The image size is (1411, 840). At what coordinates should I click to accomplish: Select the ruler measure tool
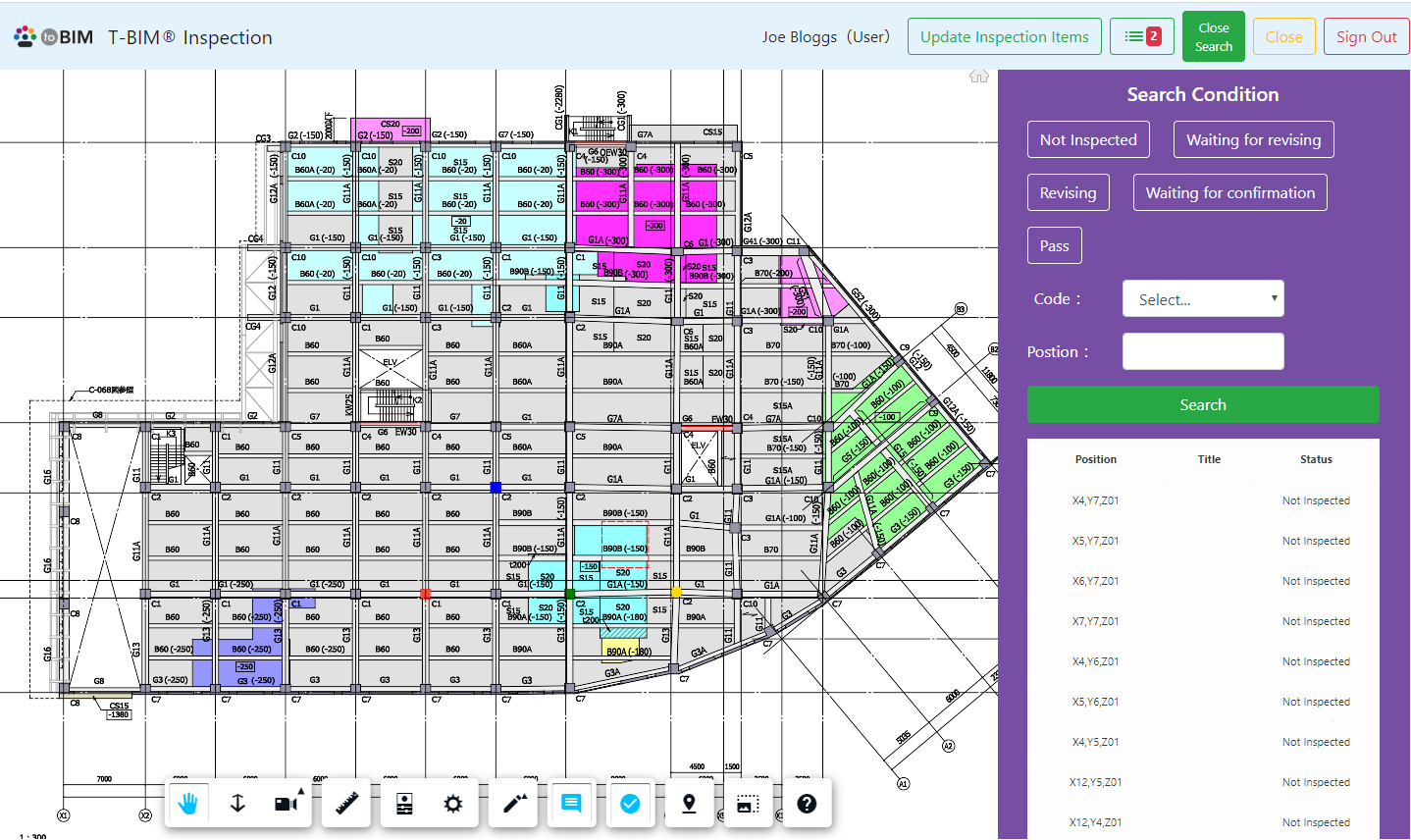tap(346, 804)
